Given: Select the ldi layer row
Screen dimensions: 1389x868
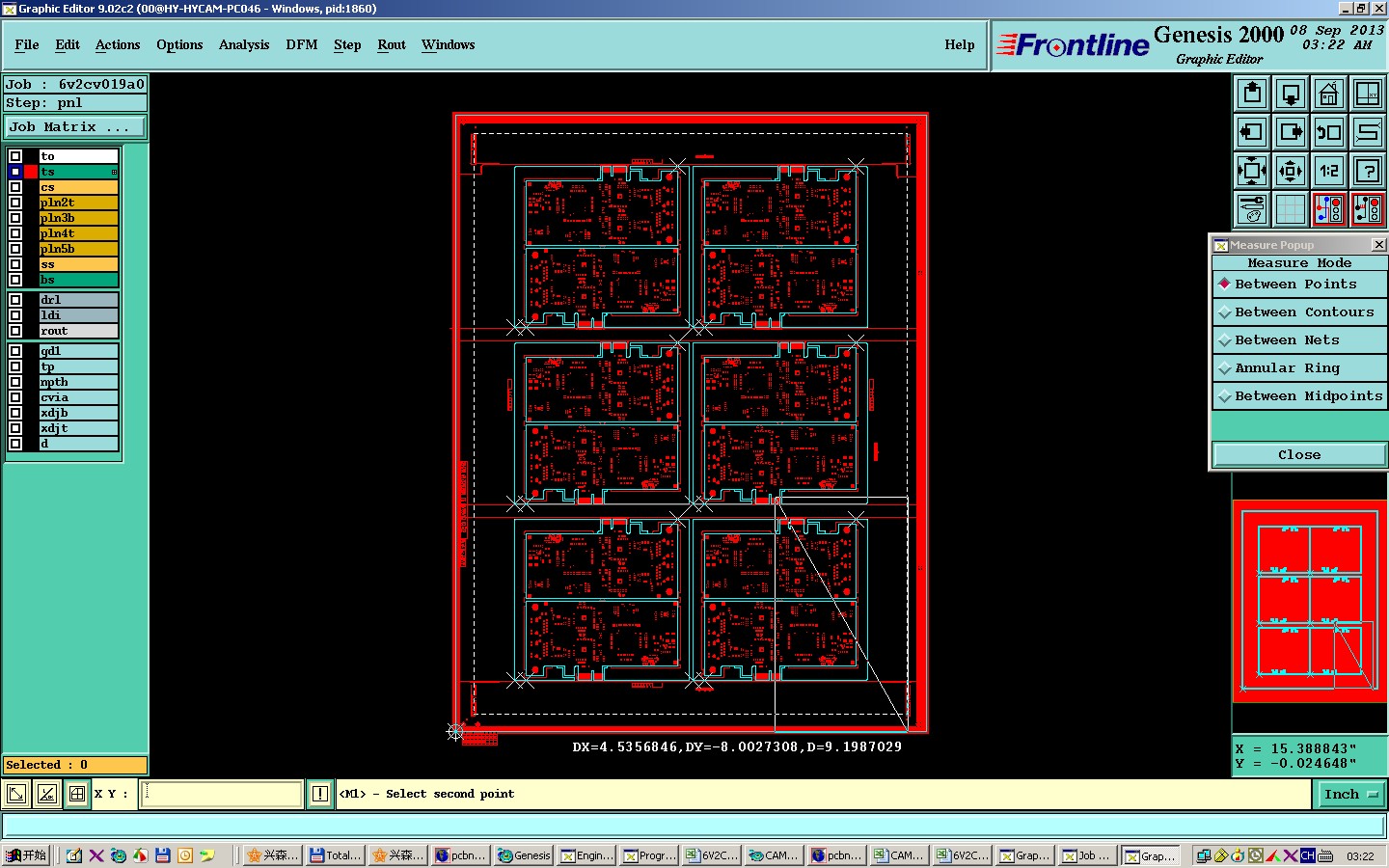Looking at the screenshot, I should pyautogui.click(x=78, y=315).
